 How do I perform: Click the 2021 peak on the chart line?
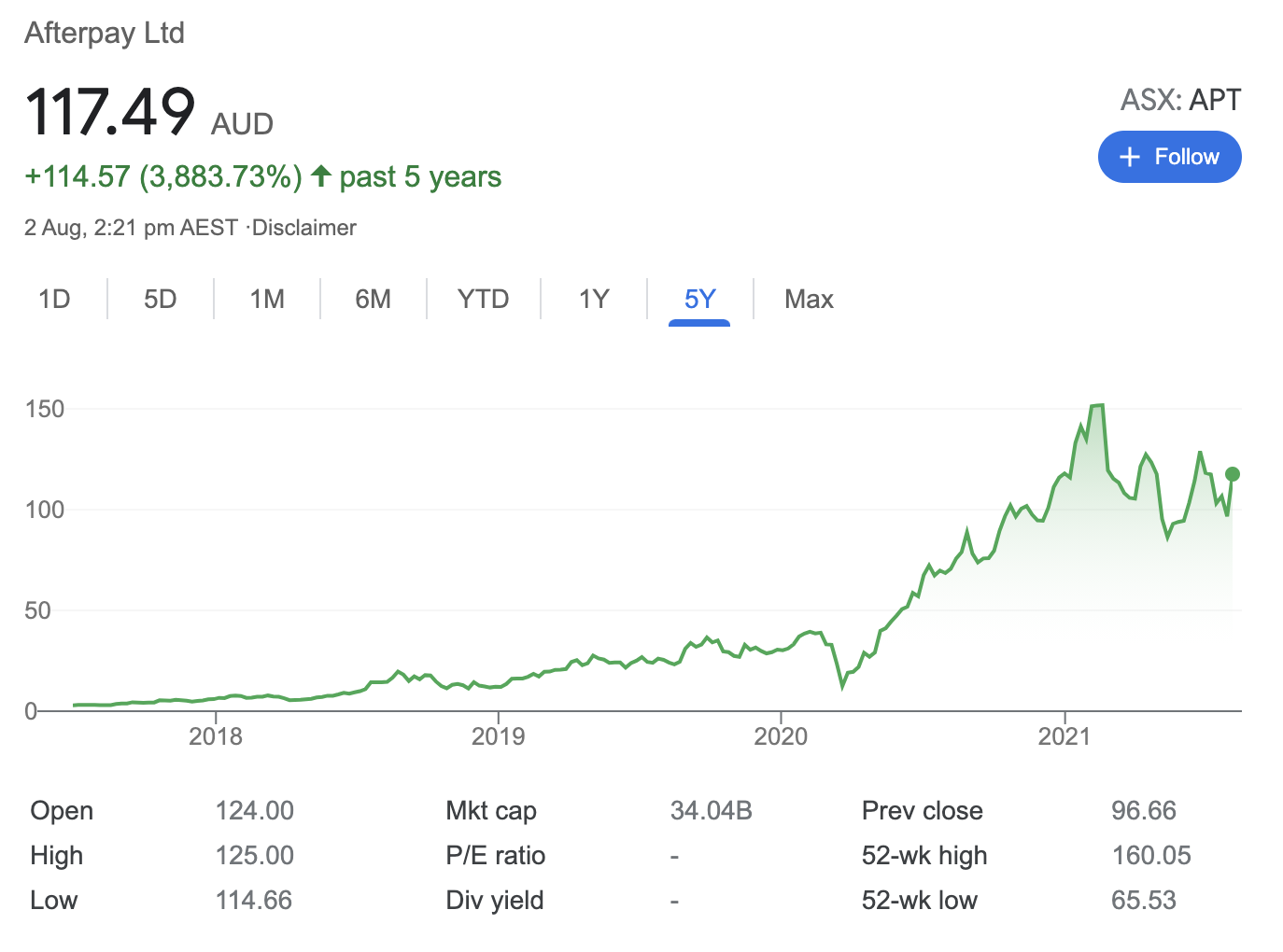1097,406
